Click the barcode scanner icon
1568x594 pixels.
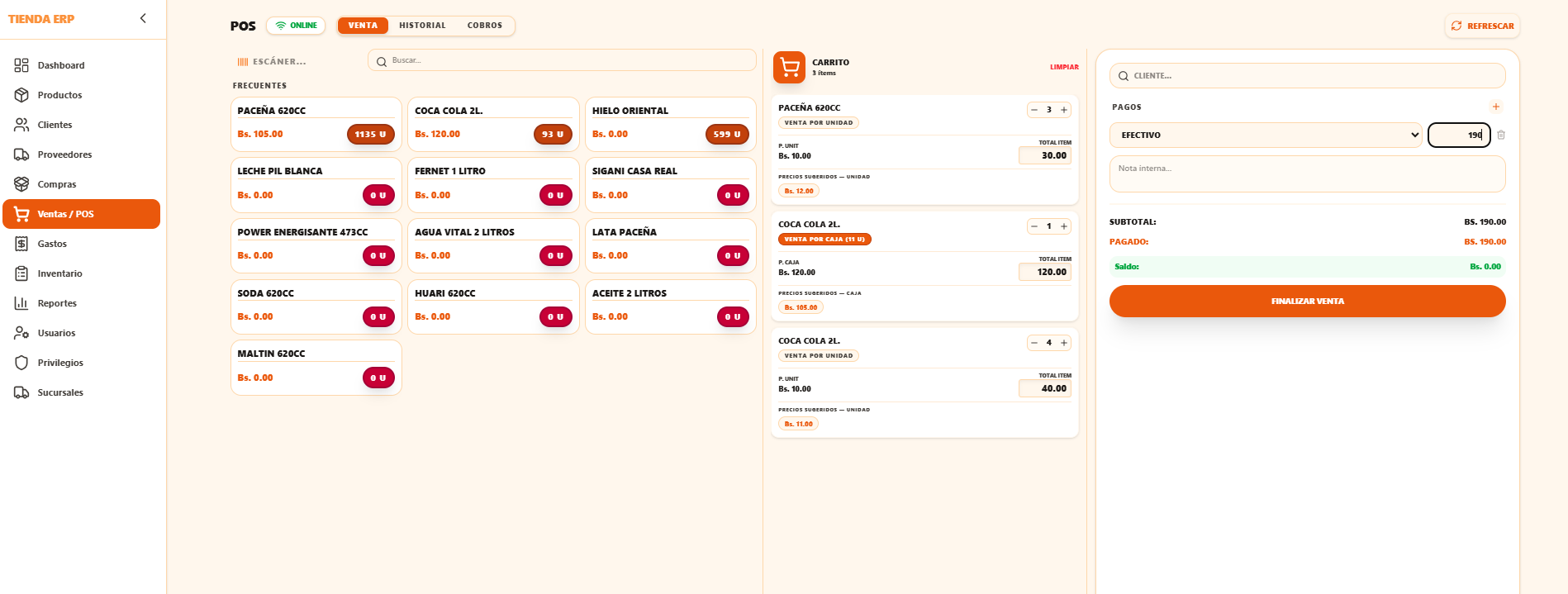[x=243, y=62]
